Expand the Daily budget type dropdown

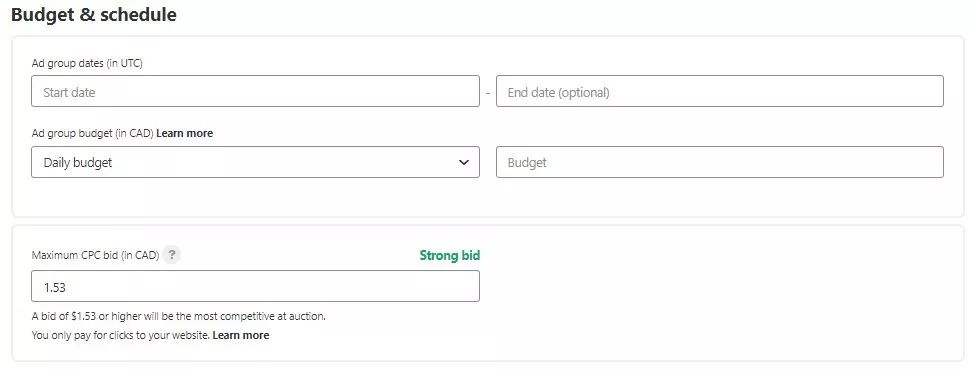pos(255,162)
